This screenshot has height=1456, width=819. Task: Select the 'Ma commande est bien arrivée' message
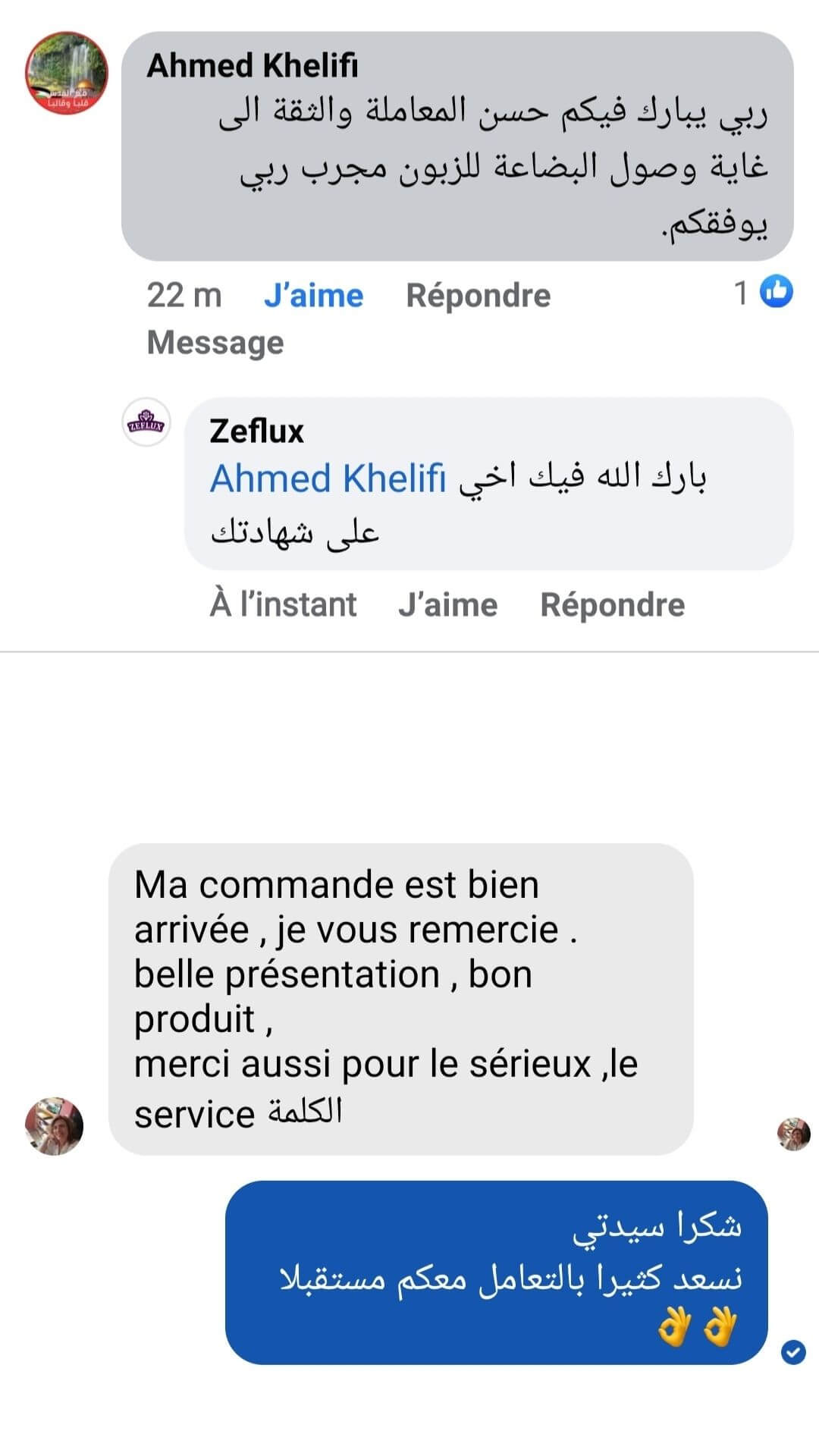(400, 998)
